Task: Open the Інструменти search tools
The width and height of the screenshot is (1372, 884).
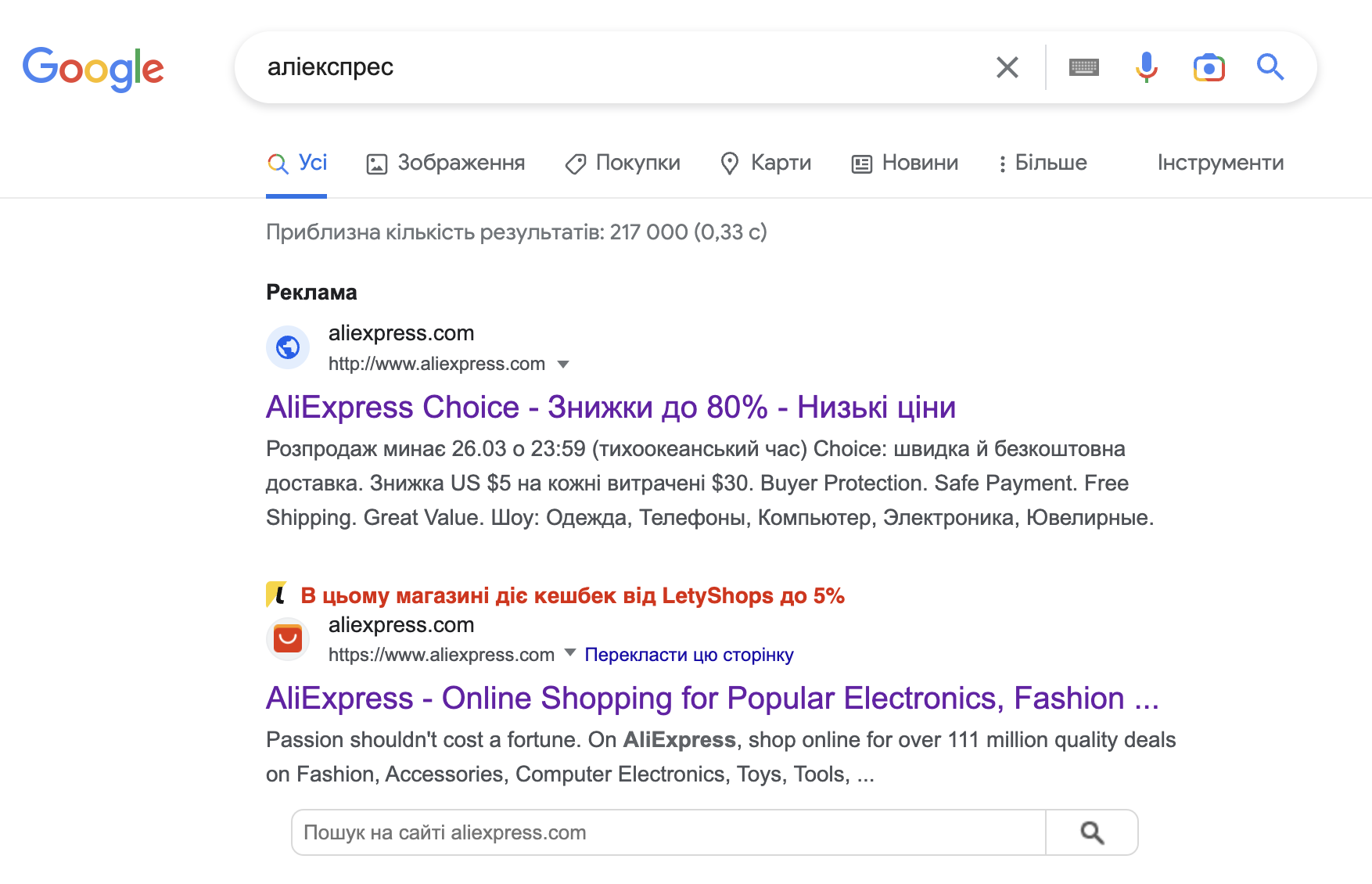Action: (x=1220, y=163)
